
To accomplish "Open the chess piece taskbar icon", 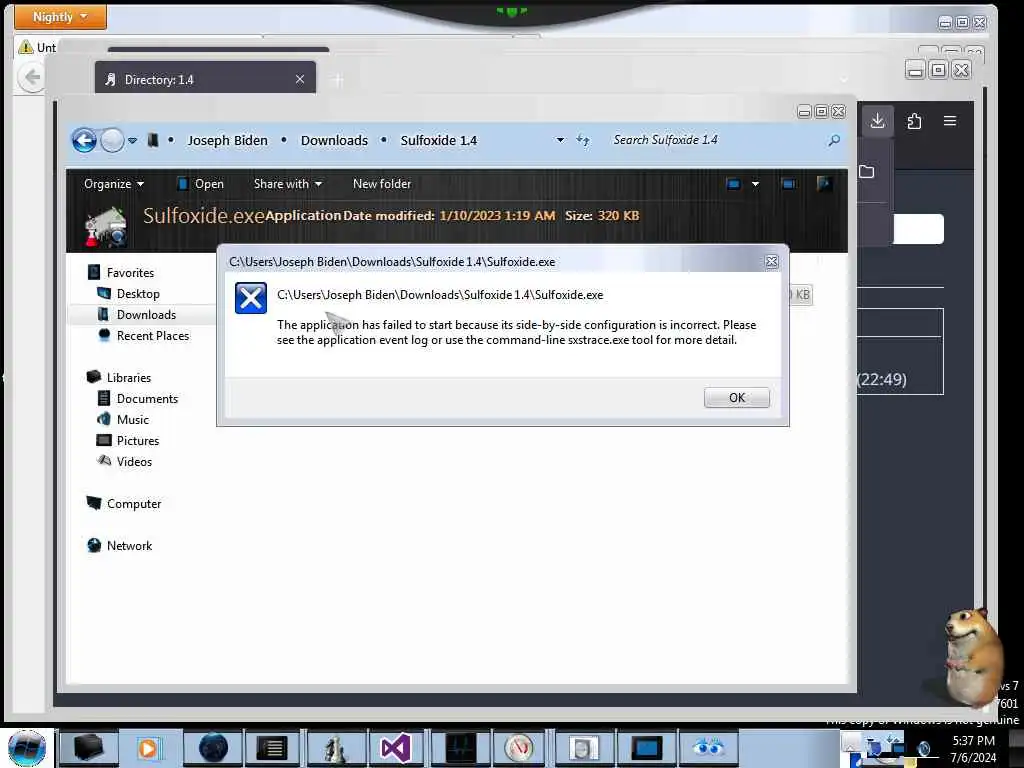I will click(337, 748).
